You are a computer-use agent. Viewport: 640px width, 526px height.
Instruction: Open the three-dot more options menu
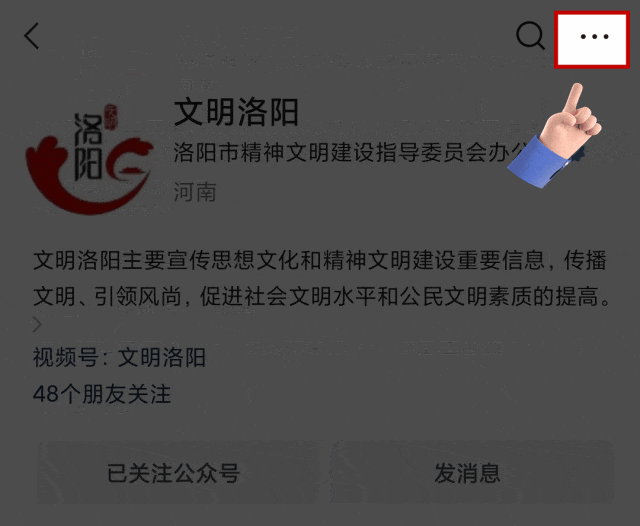592,39
